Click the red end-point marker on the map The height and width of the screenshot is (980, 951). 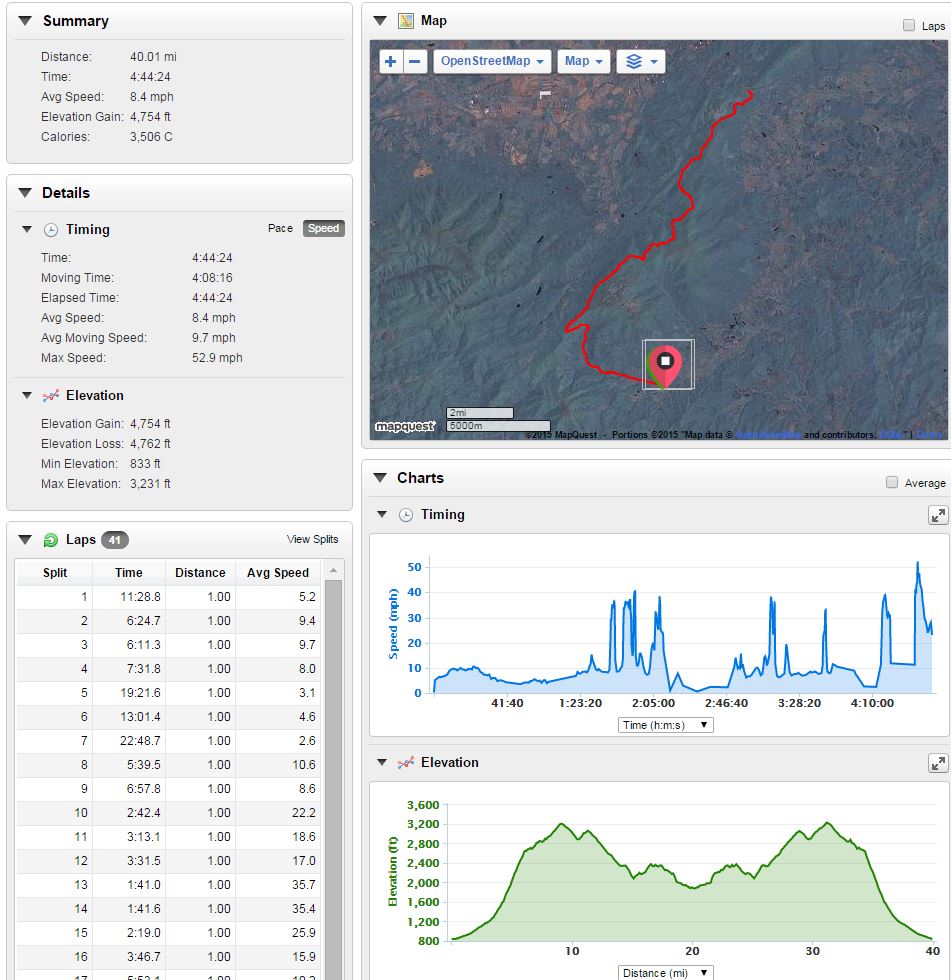point(665,365)
